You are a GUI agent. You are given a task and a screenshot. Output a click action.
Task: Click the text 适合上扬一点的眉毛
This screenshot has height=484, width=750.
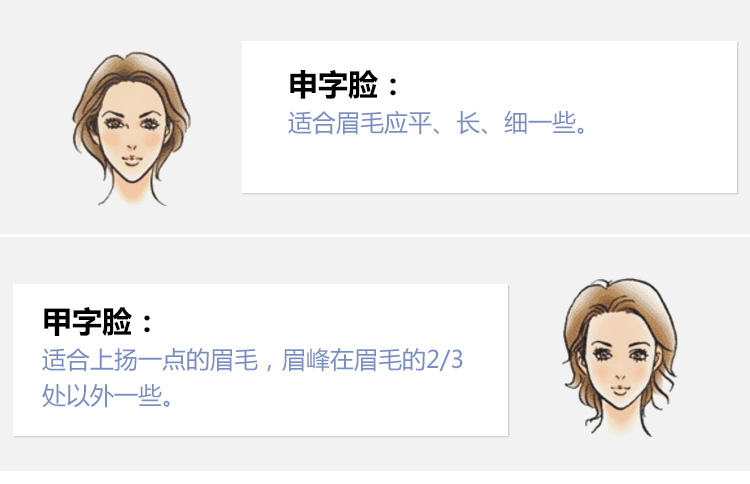coord(150,360)
